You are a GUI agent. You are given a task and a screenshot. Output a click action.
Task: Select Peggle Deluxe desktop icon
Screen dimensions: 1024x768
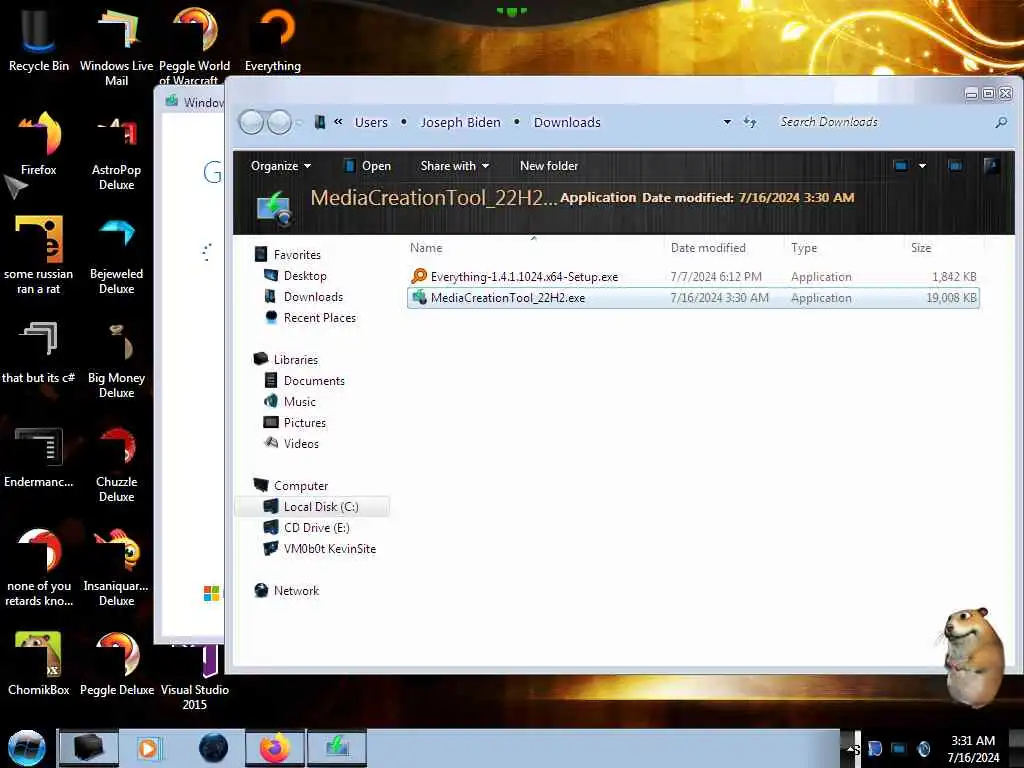point(116,663)
